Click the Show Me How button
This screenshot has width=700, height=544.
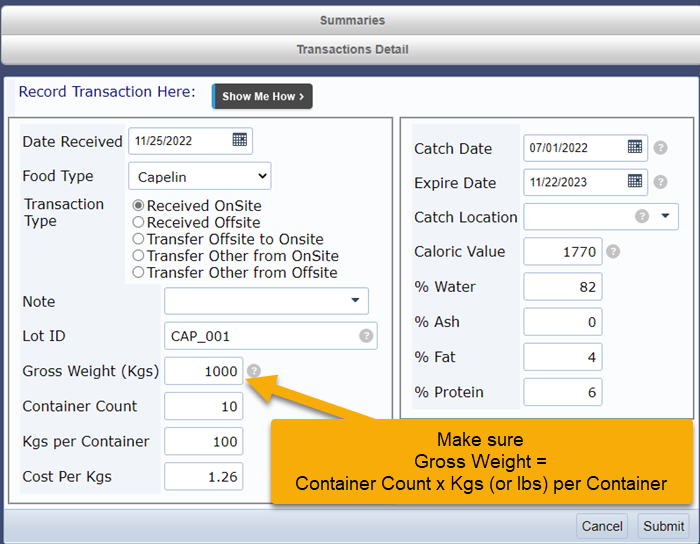pos(262,96)
